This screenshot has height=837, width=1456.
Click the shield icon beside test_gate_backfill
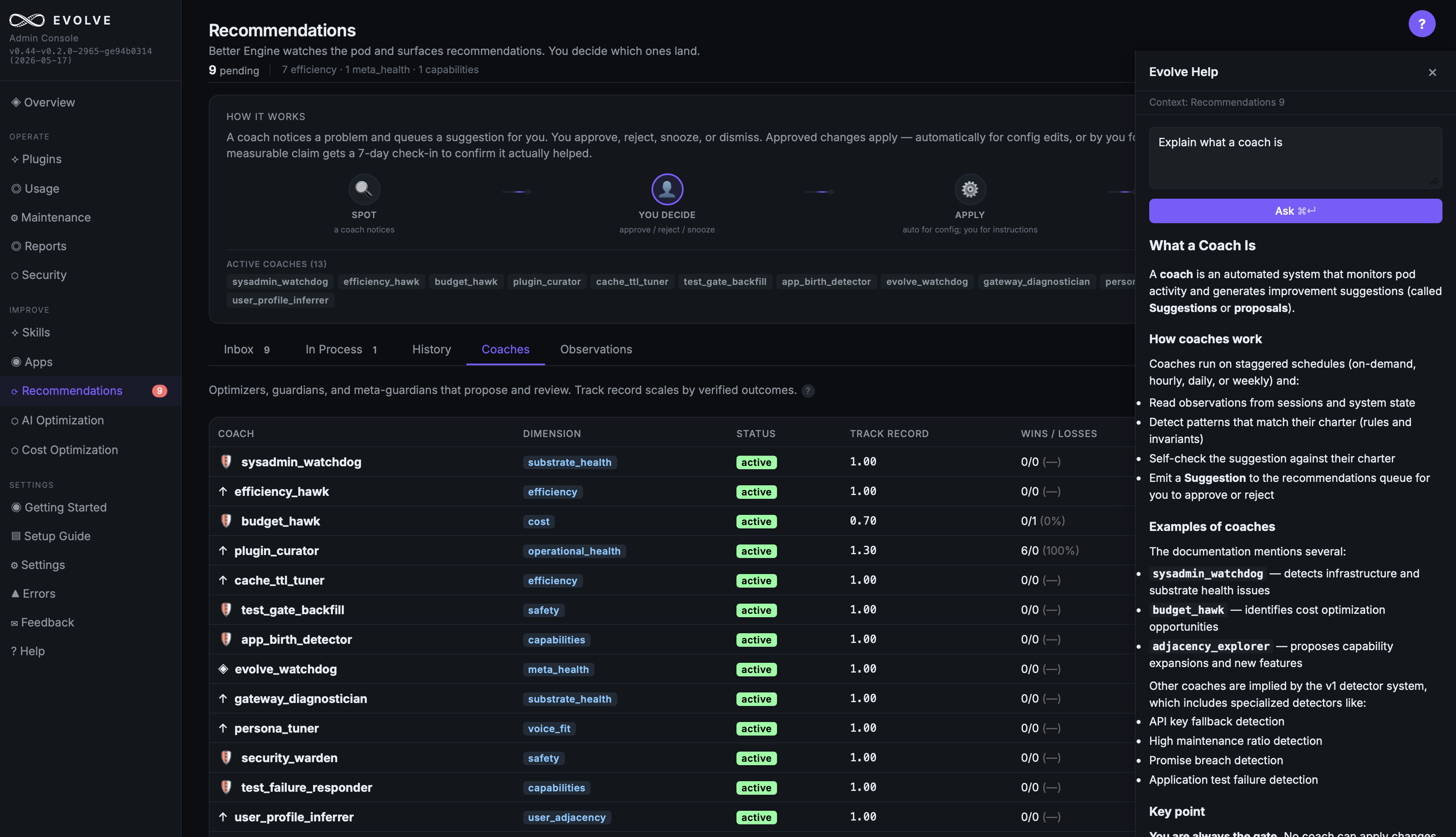point(226,609)
